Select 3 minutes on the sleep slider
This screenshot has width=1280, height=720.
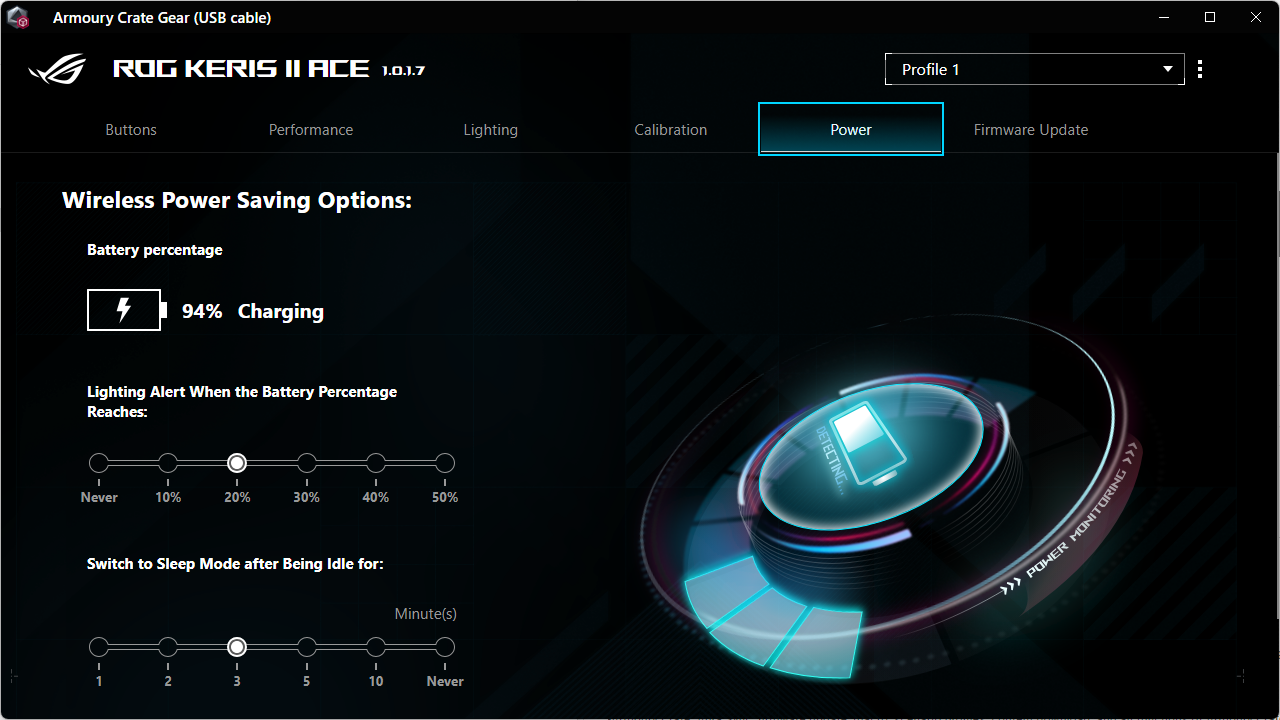point(237,647)
